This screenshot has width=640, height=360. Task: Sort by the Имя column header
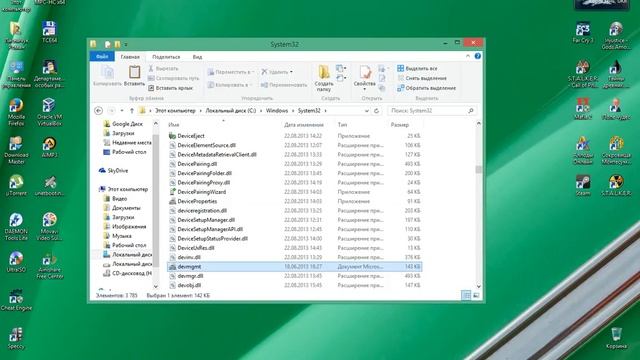[x=174, y=124]
